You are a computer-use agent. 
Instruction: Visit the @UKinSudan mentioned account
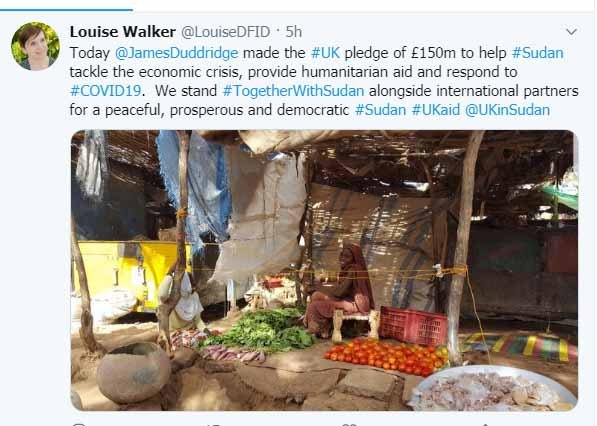click(x=507, y=110)
